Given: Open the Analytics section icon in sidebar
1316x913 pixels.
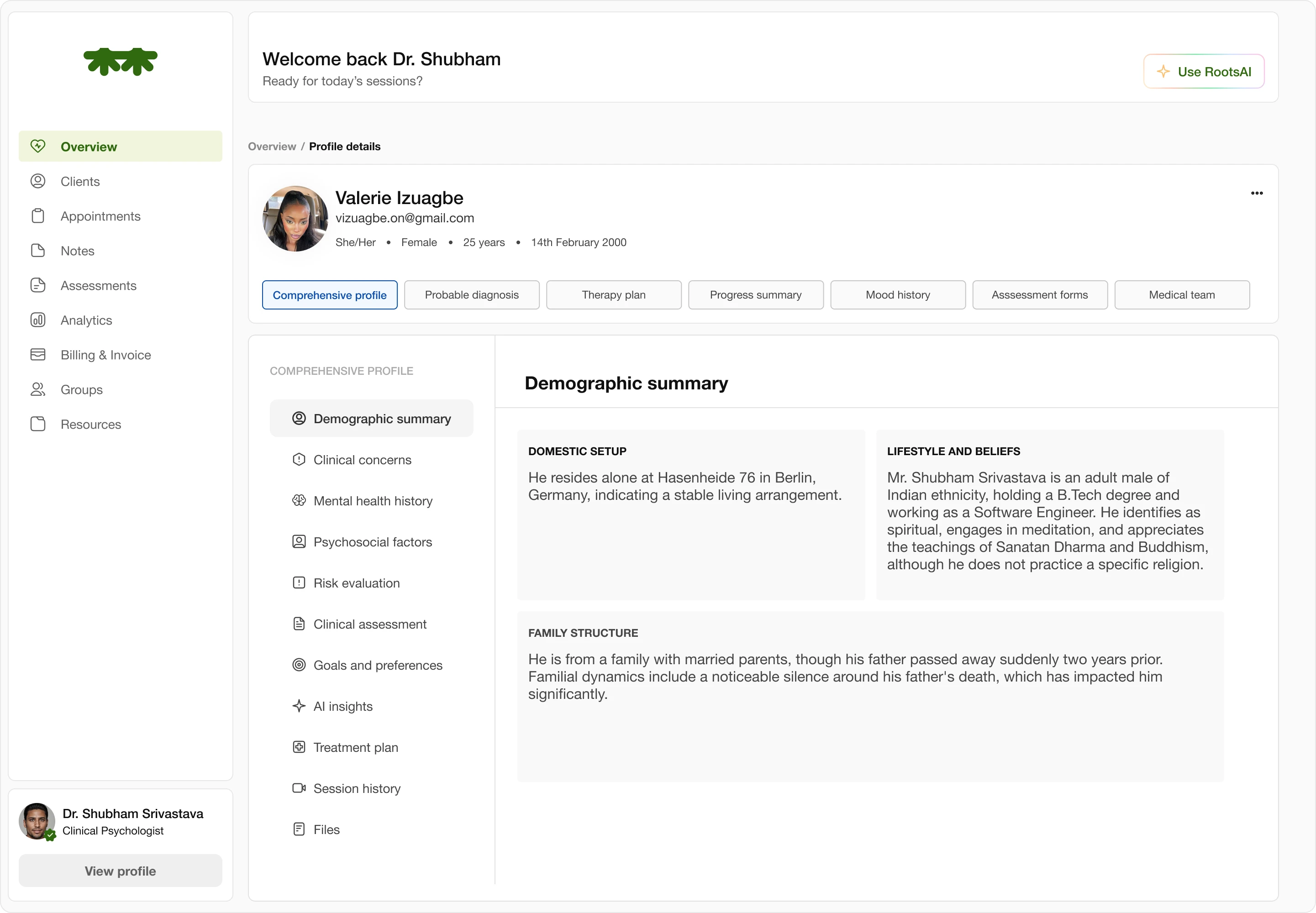Looking at the screenshot, I should pos(38,320).
